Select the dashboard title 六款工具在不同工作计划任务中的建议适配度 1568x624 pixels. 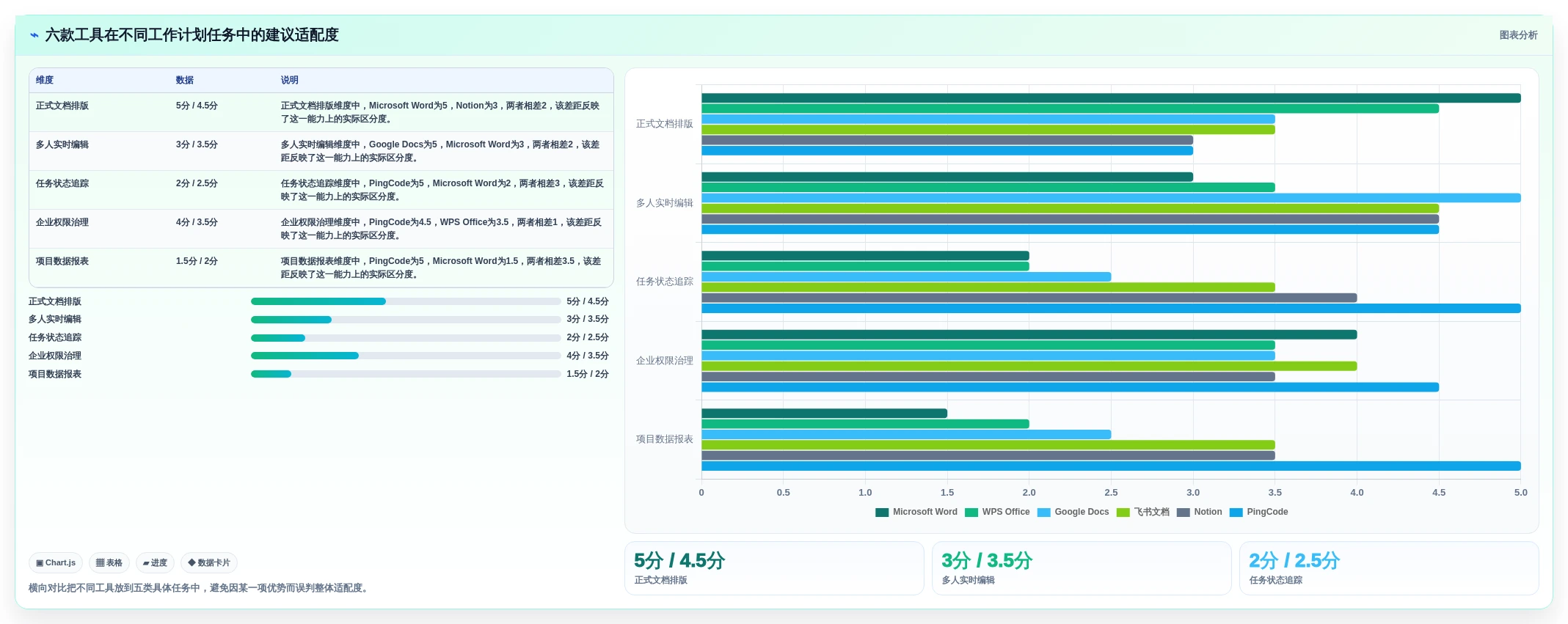tap(192, 35)
